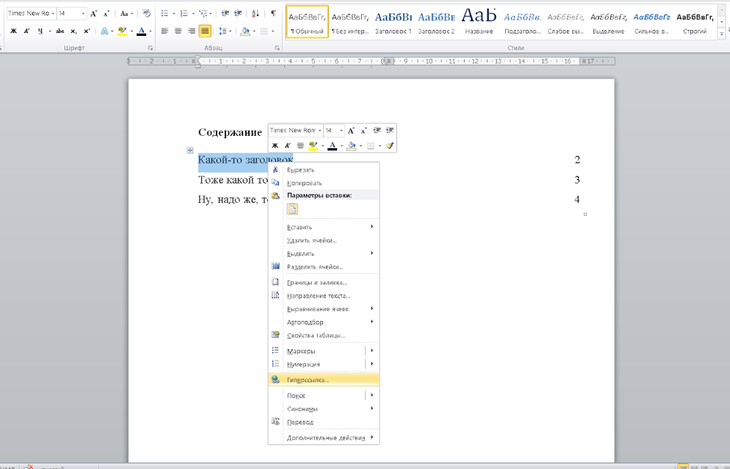Screen dimensions: 730x469
Task: Click italic in the mini toolbar
Action: pos(287,146)
